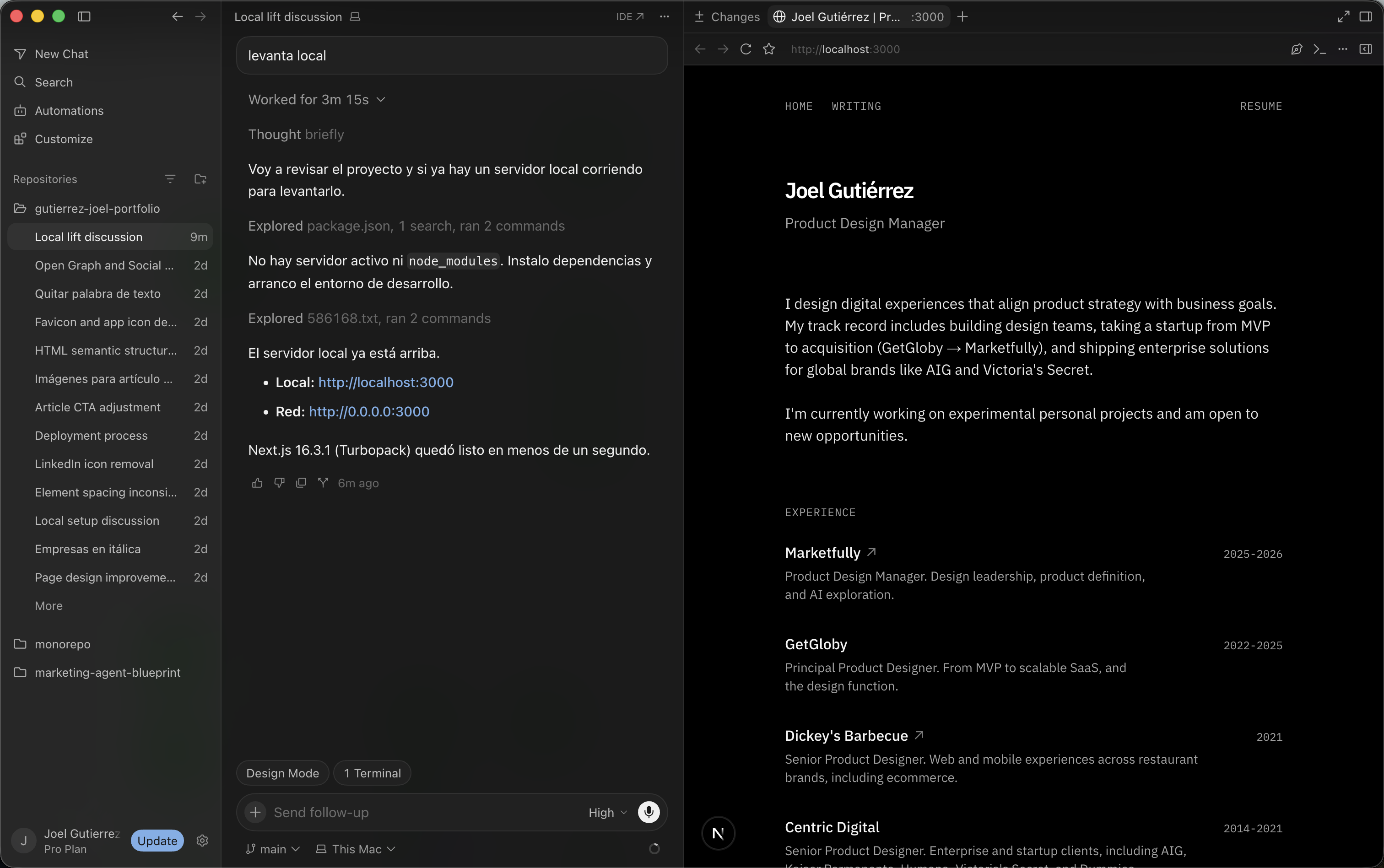Open the chat in IDE

click(630, 16)
